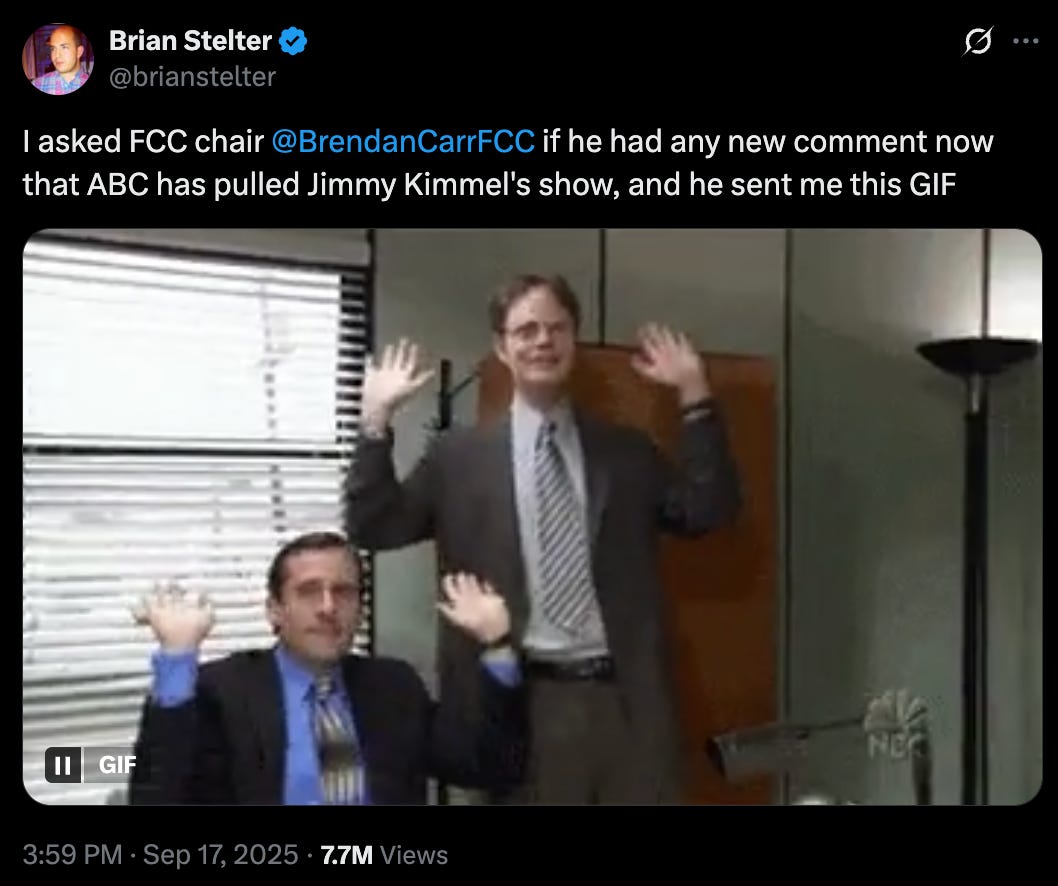Click the 3:59 PM timestamp

(x=72, y=855)
